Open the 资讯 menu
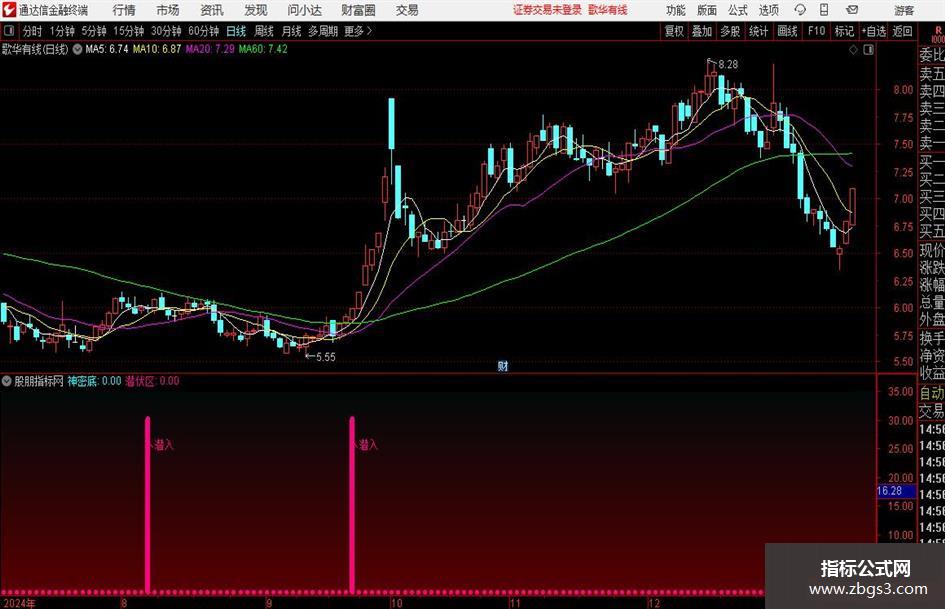 [x=212, y=10]
